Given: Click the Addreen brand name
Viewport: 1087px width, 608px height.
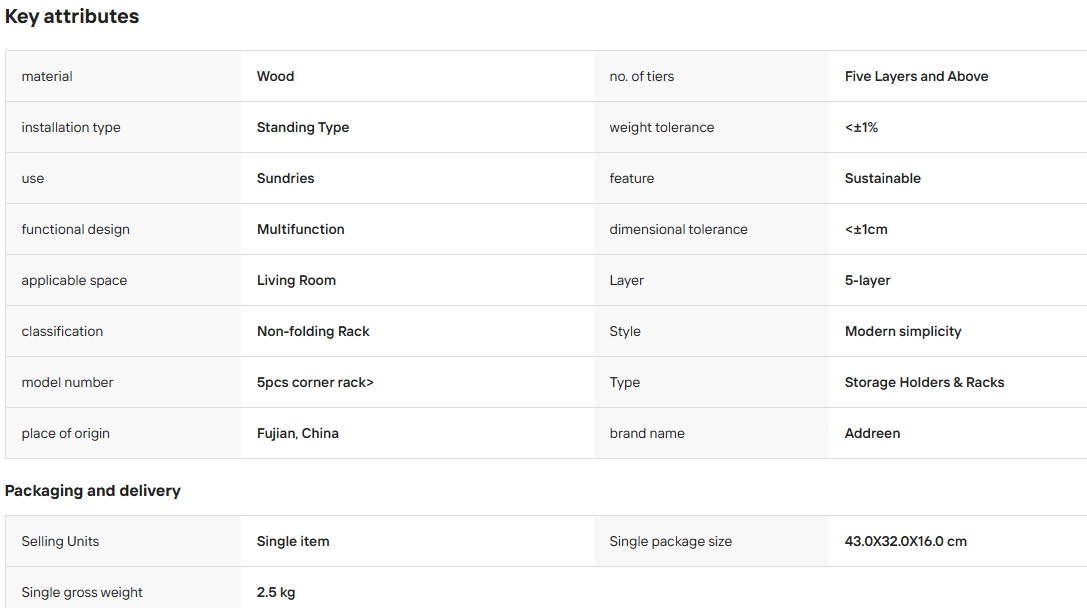Looking at the screenshot, I should [872, 433].
